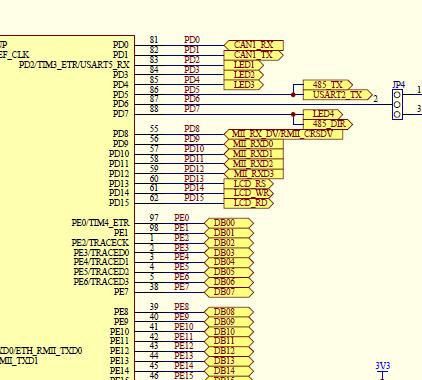Click the LED3 port symbol
Screen dimensions: 422x380
tap(244, 85)
